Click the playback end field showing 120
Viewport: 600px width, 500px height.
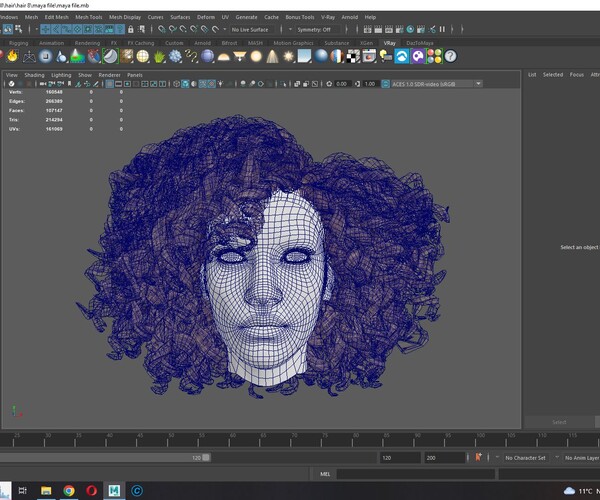click(x=400, y=458)
